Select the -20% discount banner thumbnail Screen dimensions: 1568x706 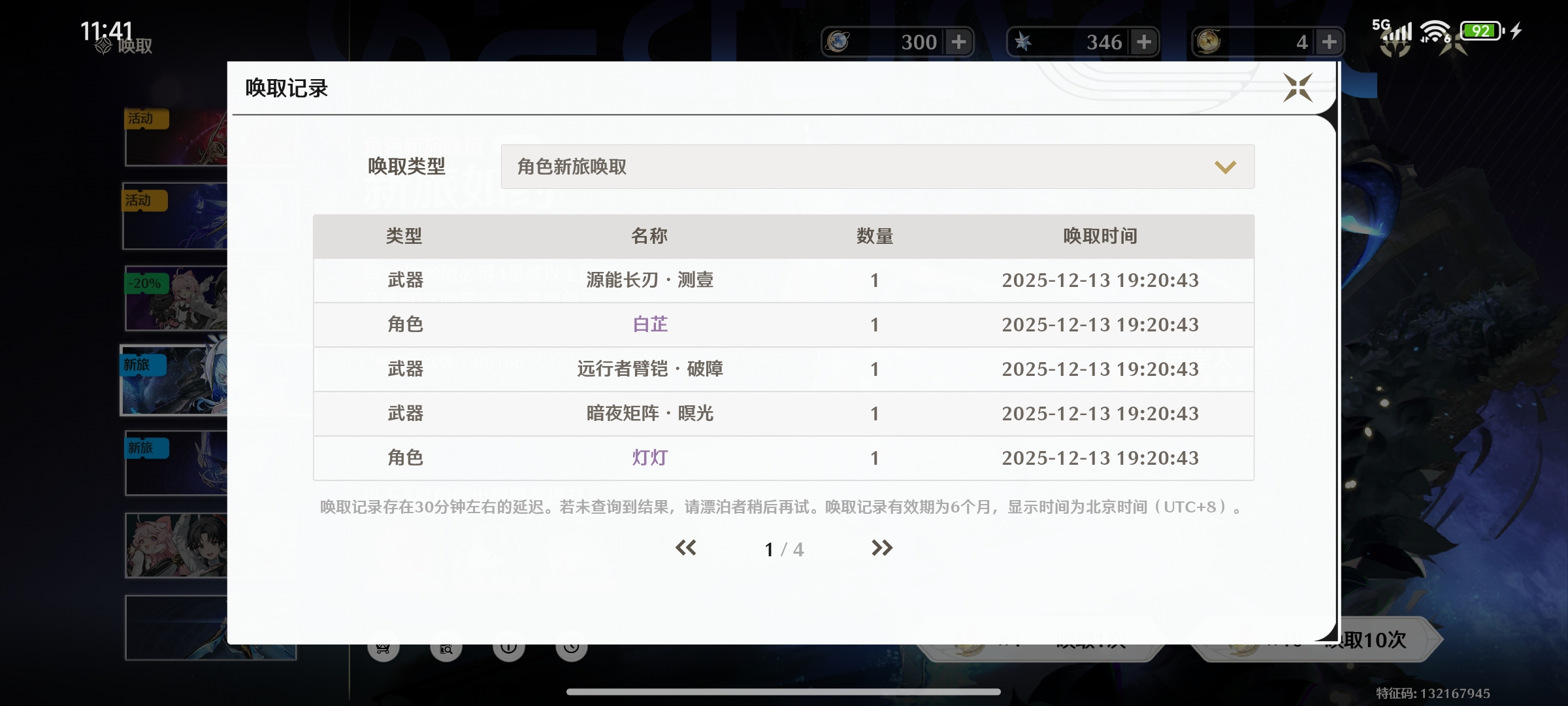(x=175, y=299)
